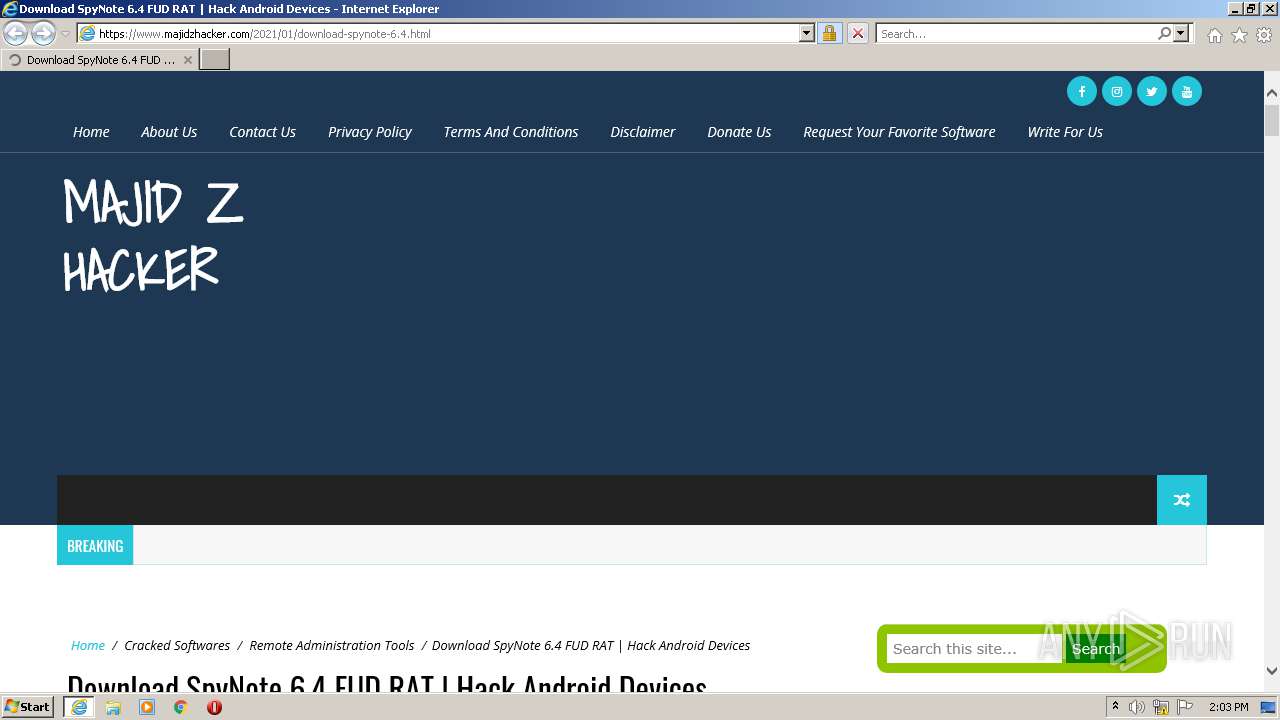1280x720 pixels.
Task: Click the Majid Z Hacker site logo
Action: [153, 236]
